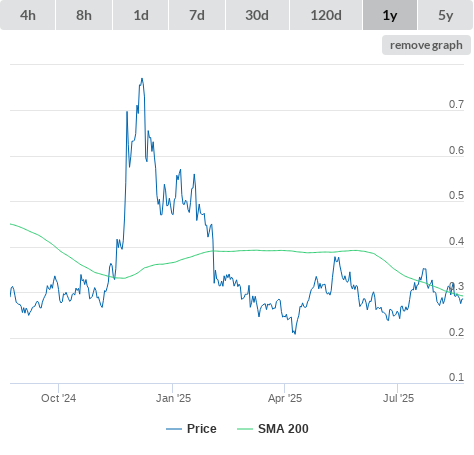Open the 7d chart view

(197, 15)
